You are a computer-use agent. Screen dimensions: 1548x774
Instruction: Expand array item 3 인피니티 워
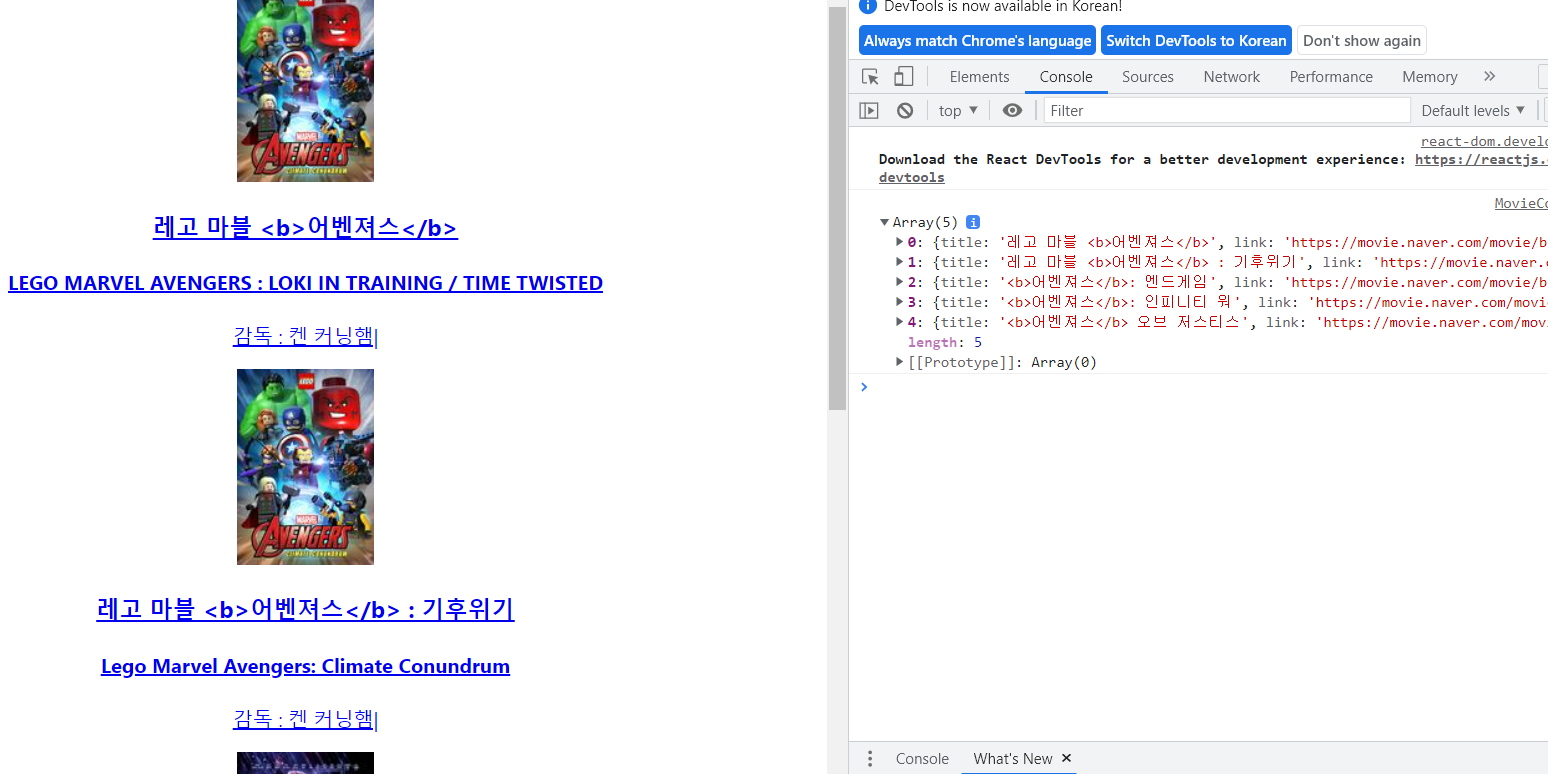pos(899,302)
